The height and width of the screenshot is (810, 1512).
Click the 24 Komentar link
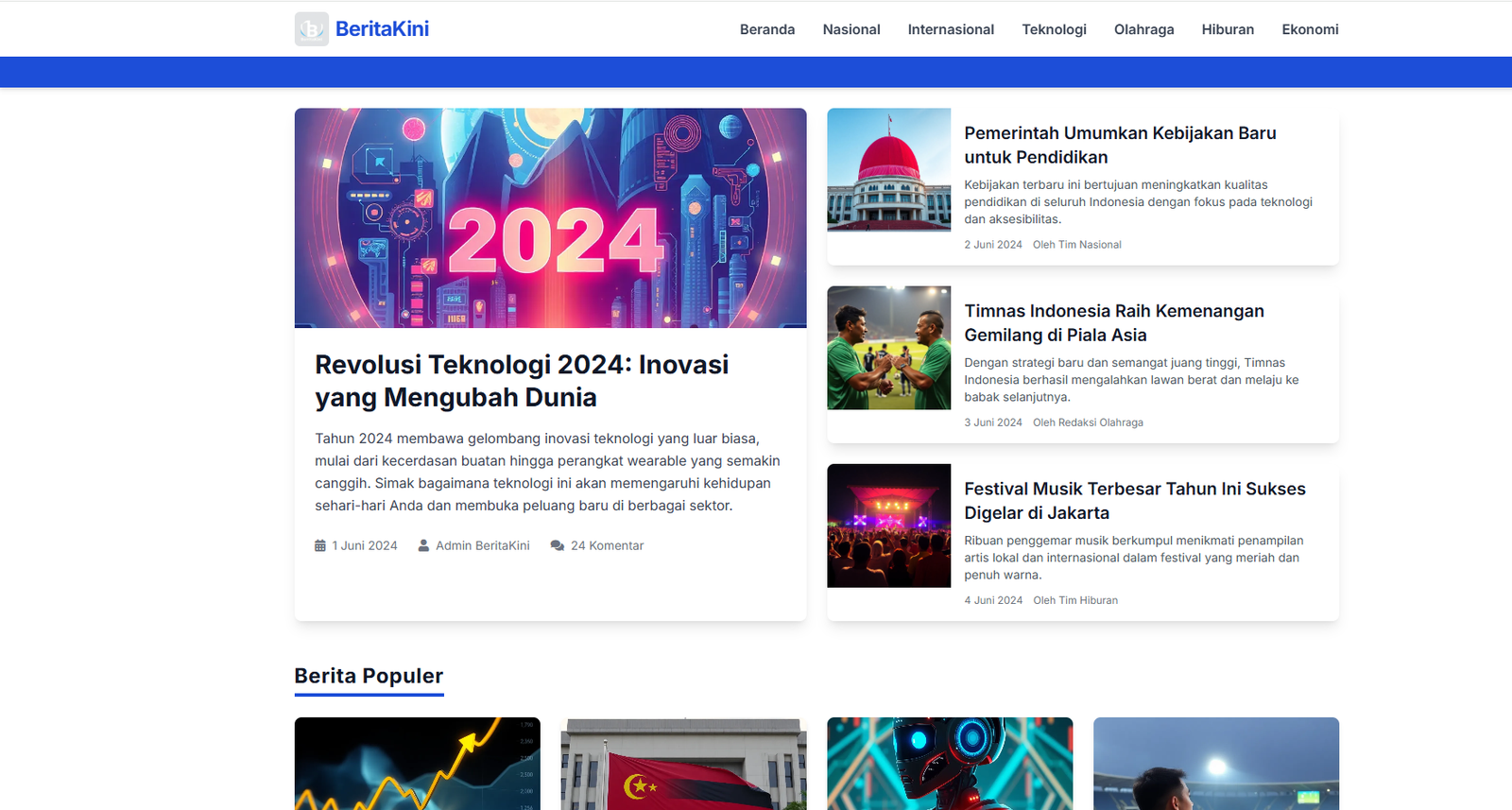pyautogui.click(x=607, y=545)
